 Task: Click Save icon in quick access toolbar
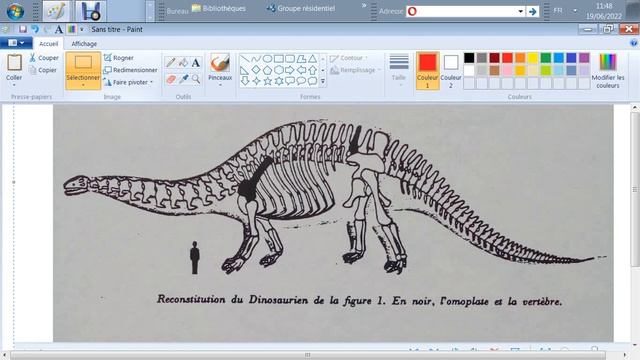pyautogui.click(x=23, y=29)
